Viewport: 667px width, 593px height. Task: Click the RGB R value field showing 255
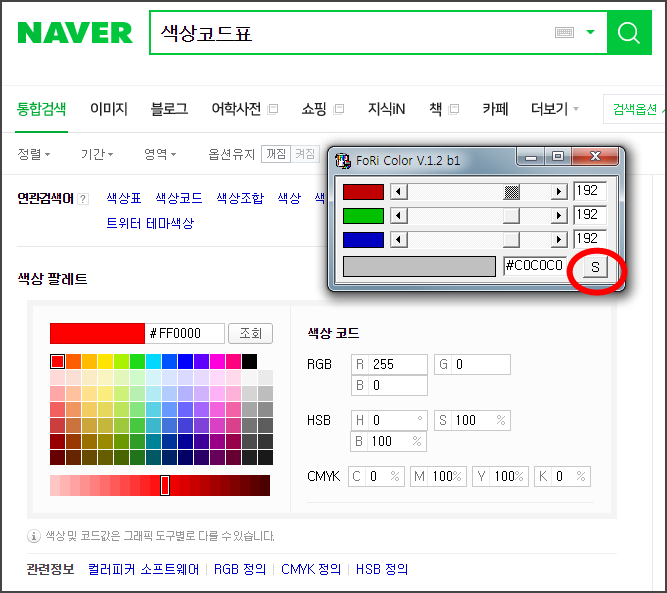[x=389, y=365]
